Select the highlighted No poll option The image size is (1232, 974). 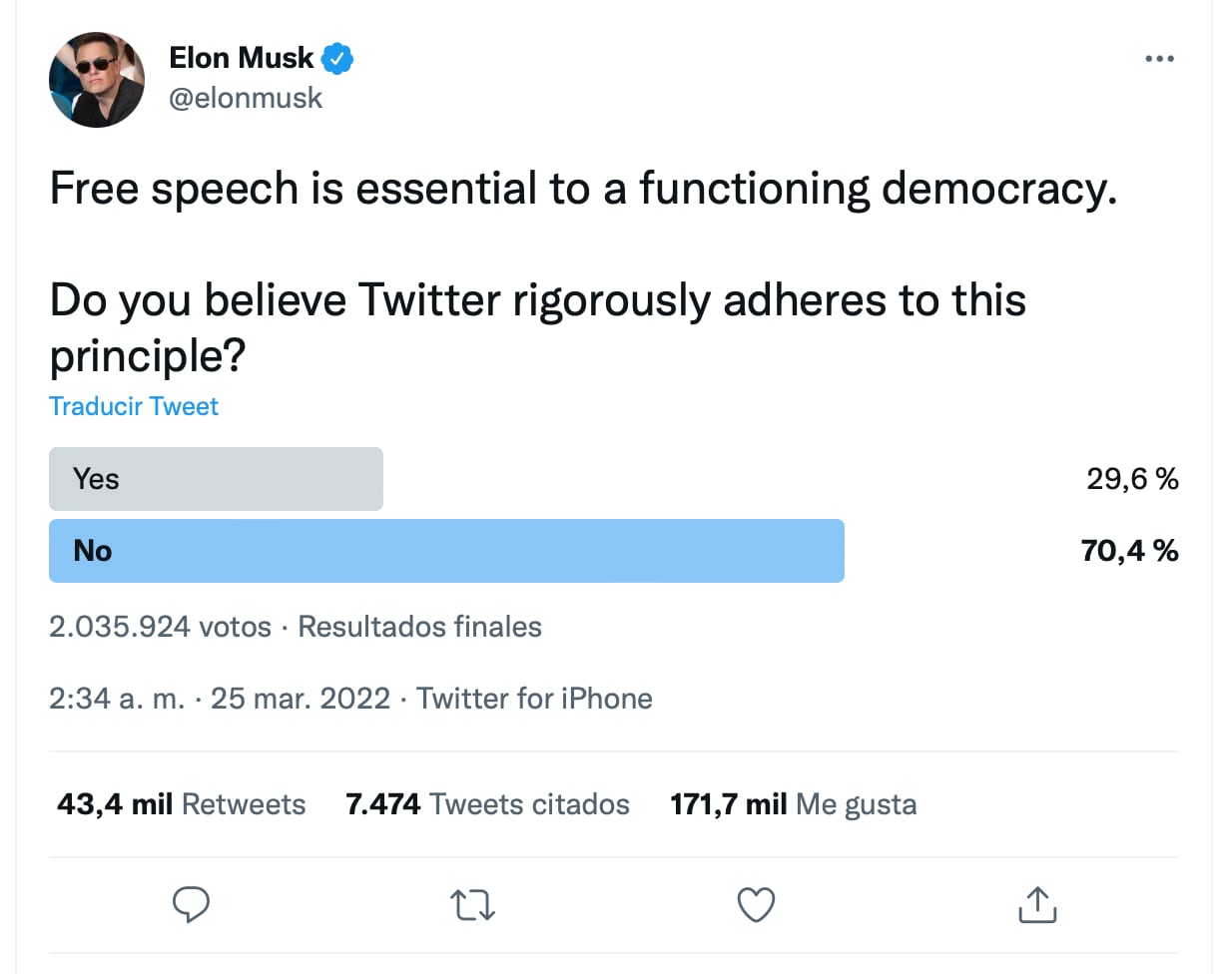(x=446, y=550)
